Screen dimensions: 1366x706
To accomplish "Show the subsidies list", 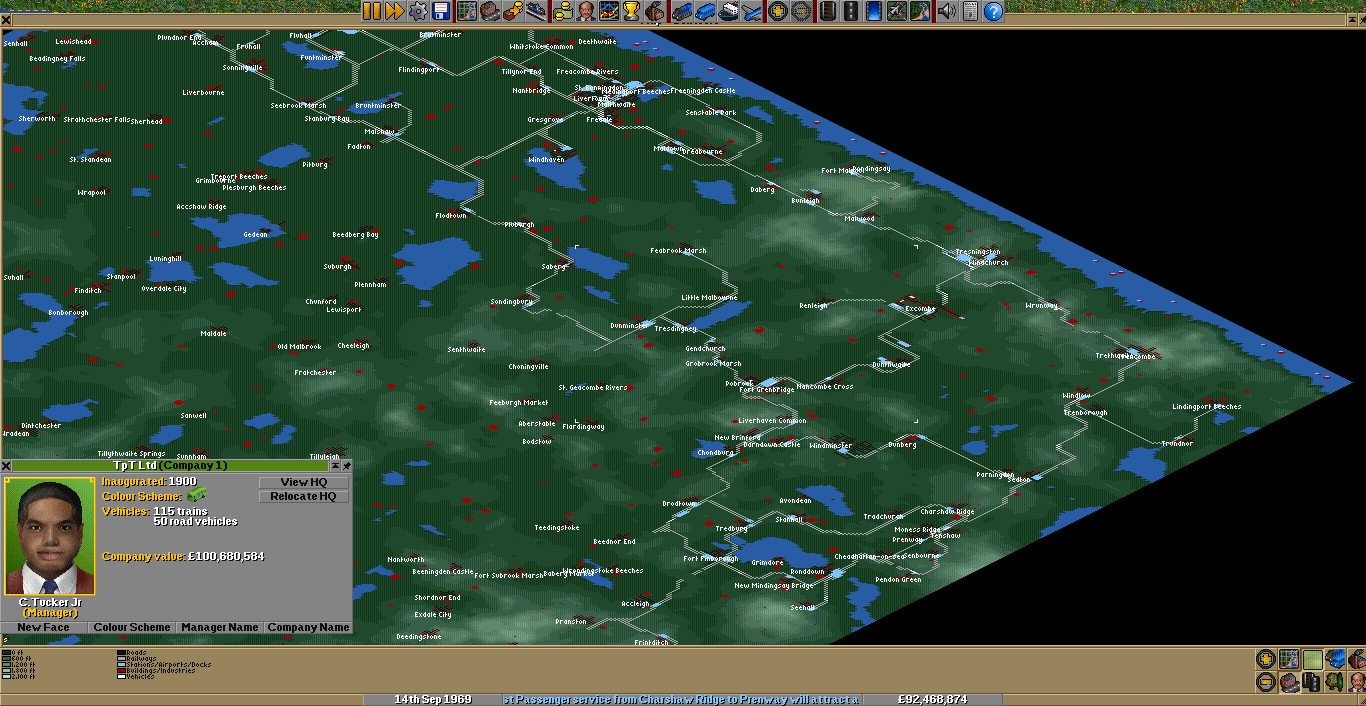I will coord(511,11).
